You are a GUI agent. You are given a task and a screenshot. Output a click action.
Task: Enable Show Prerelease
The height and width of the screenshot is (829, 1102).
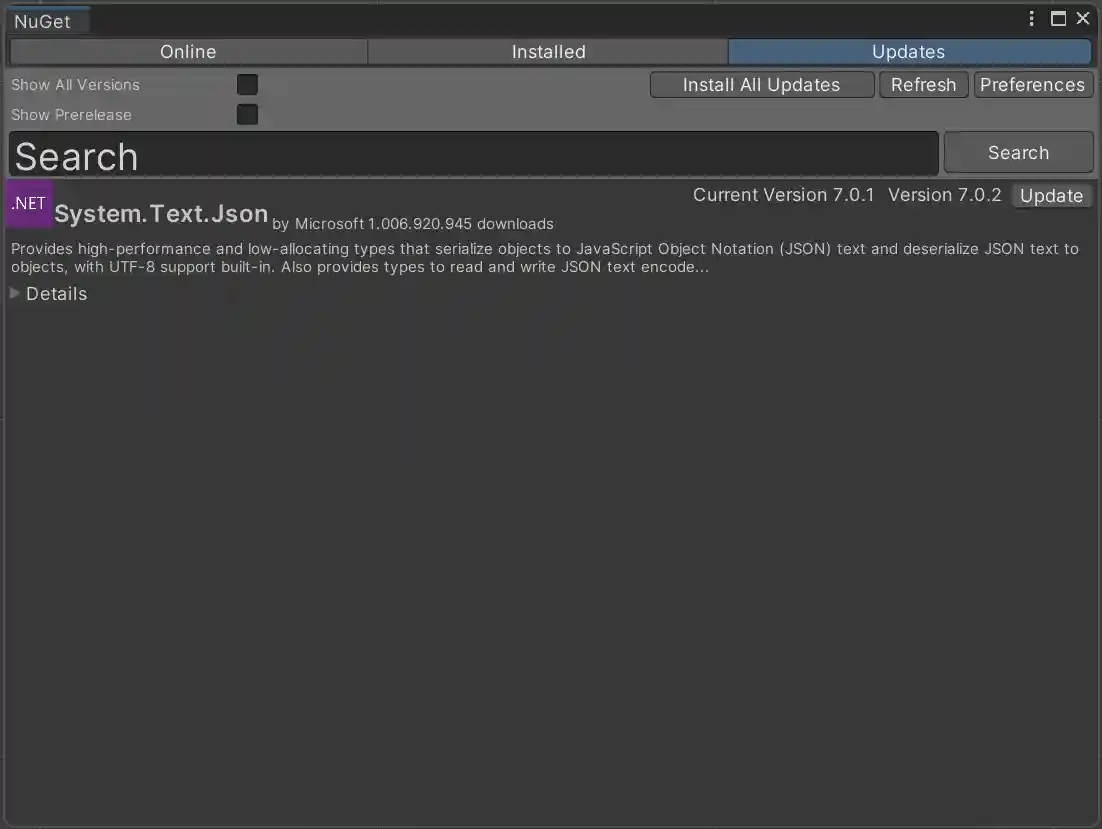pyautogui.click(x=247, y=114)
